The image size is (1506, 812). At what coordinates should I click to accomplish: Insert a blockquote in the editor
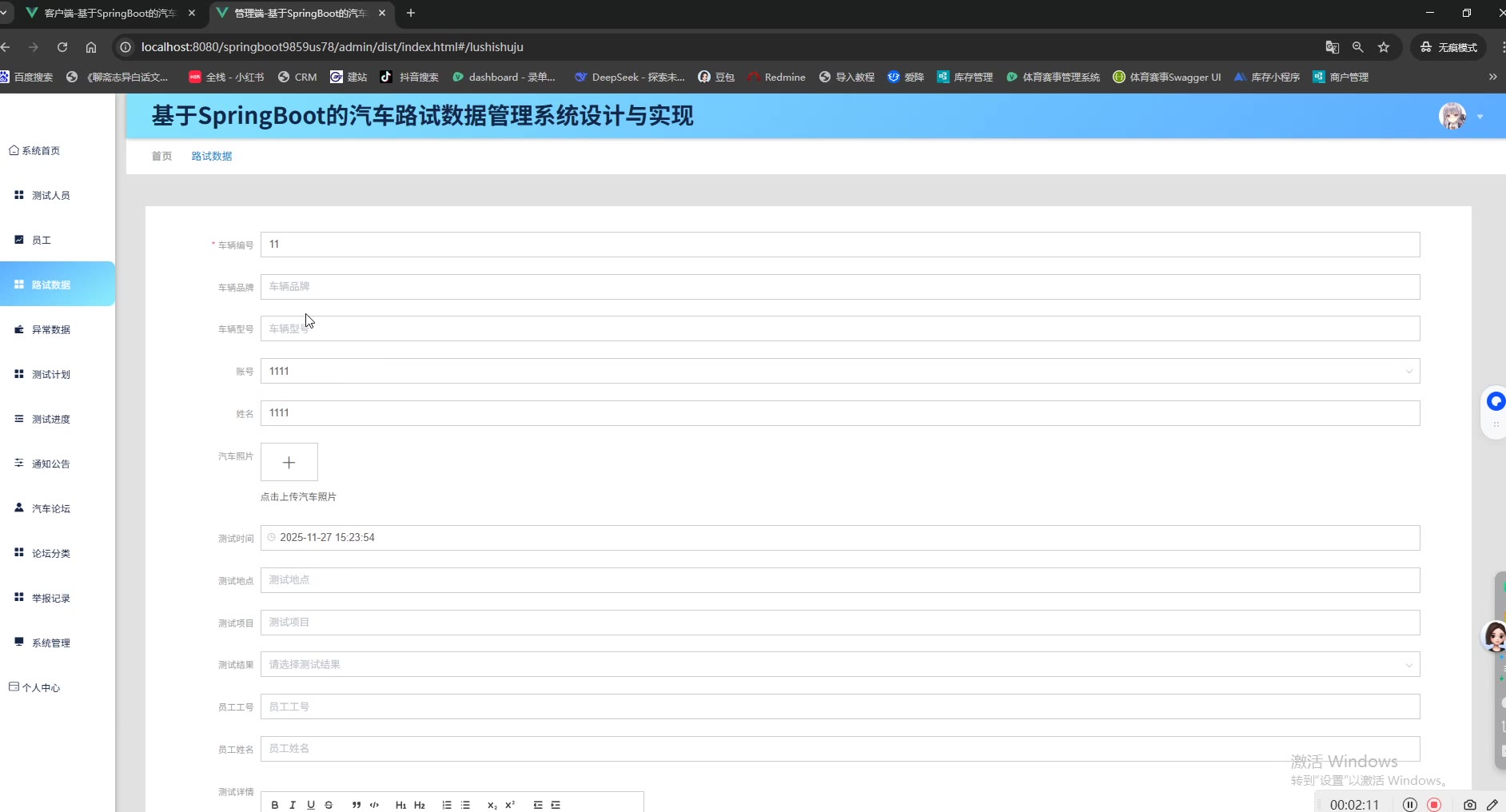pyautogui.click(x=357, y=805)
